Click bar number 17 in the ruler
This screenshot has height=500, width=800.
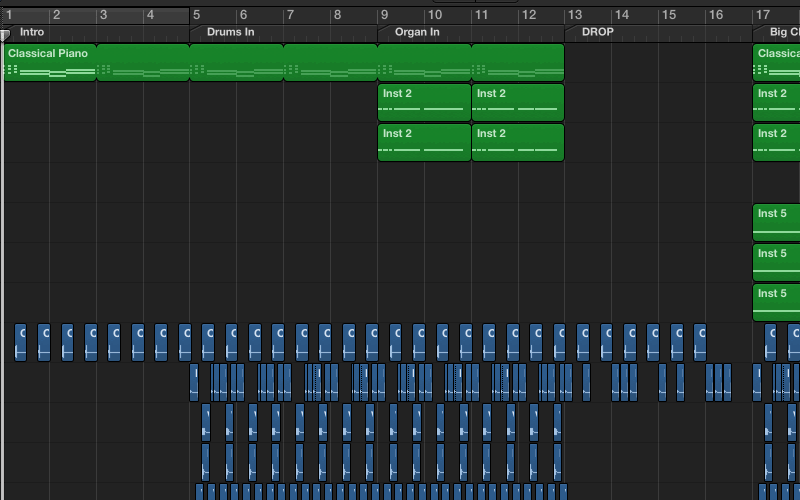(x=763, y=15)
